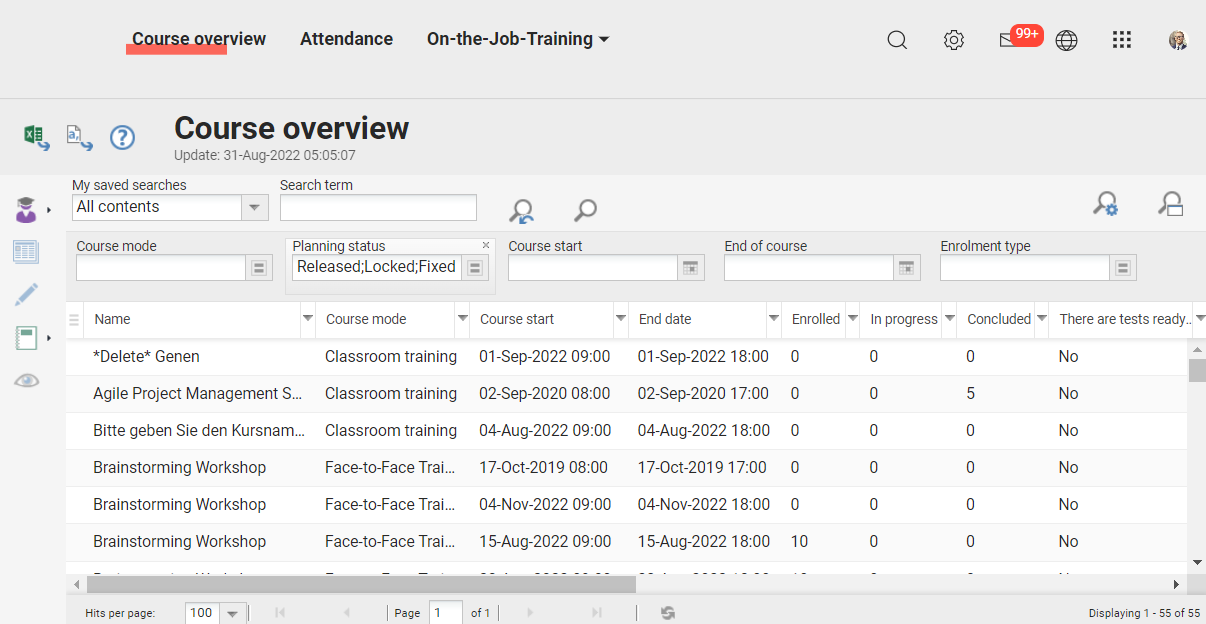
Task: Open the newspaper sidebar icon
Action: coord(26,251)
